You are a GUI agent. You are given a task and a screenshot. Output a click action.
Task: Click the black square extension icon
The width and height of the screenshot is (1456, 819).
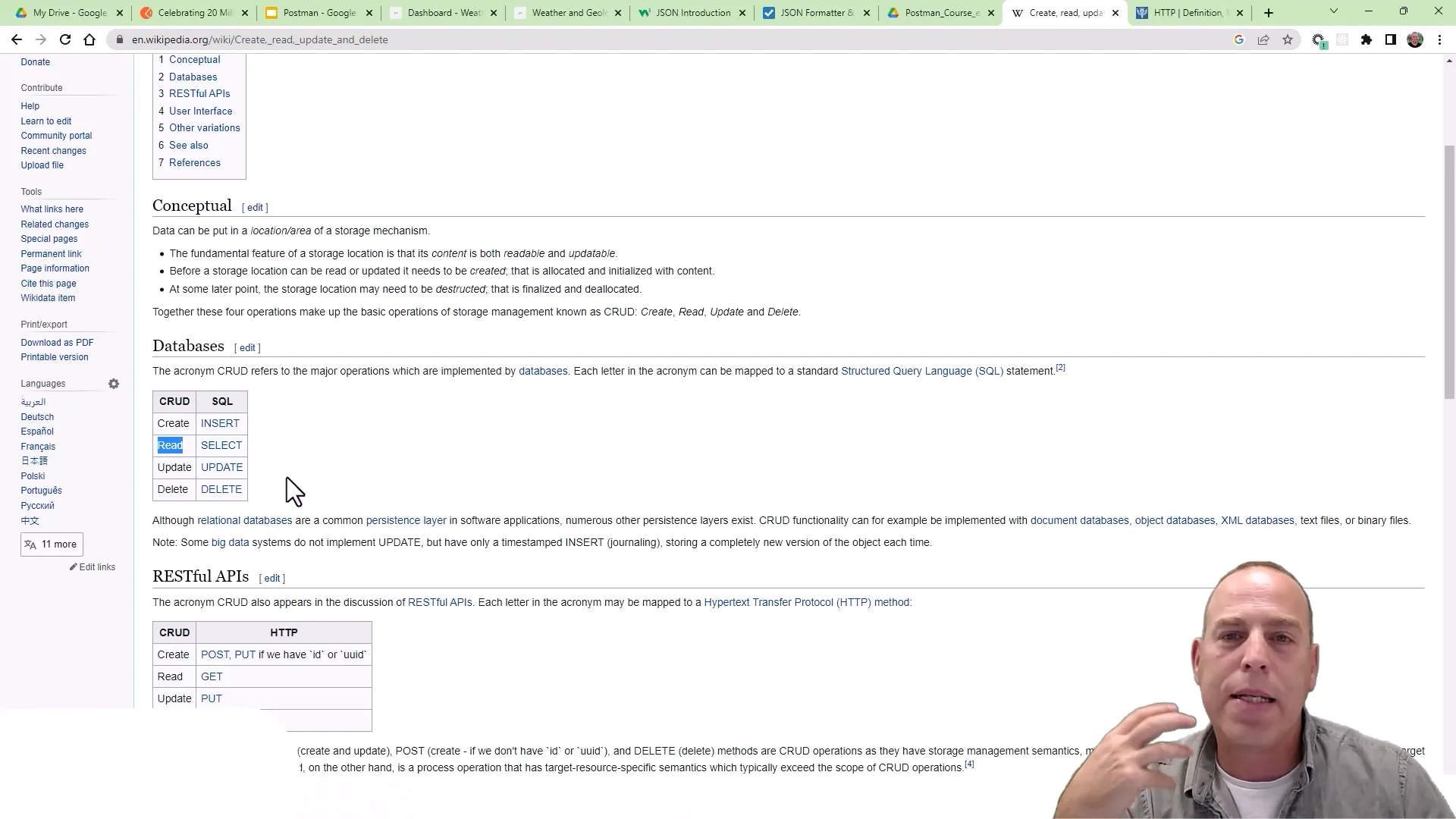pos(1391,39)
